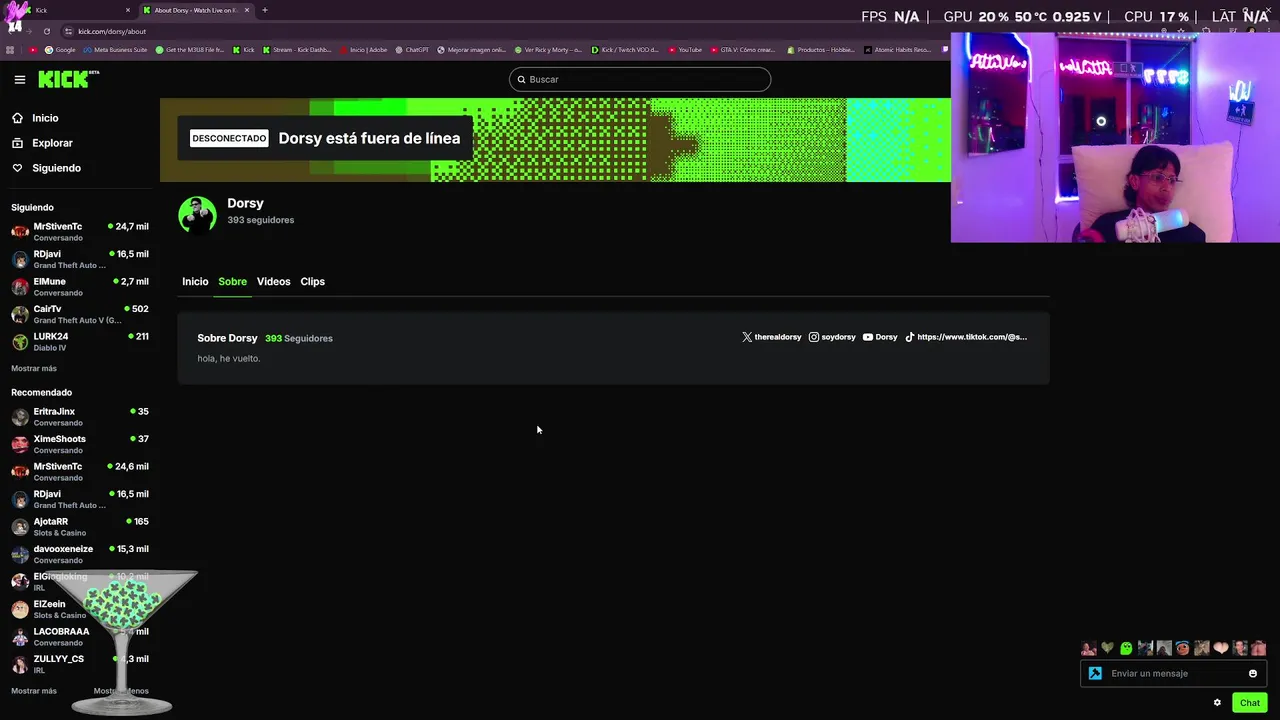Open YouTube bookmark
This screenshot has width=1280, height=720.
[x=685, y=50]
